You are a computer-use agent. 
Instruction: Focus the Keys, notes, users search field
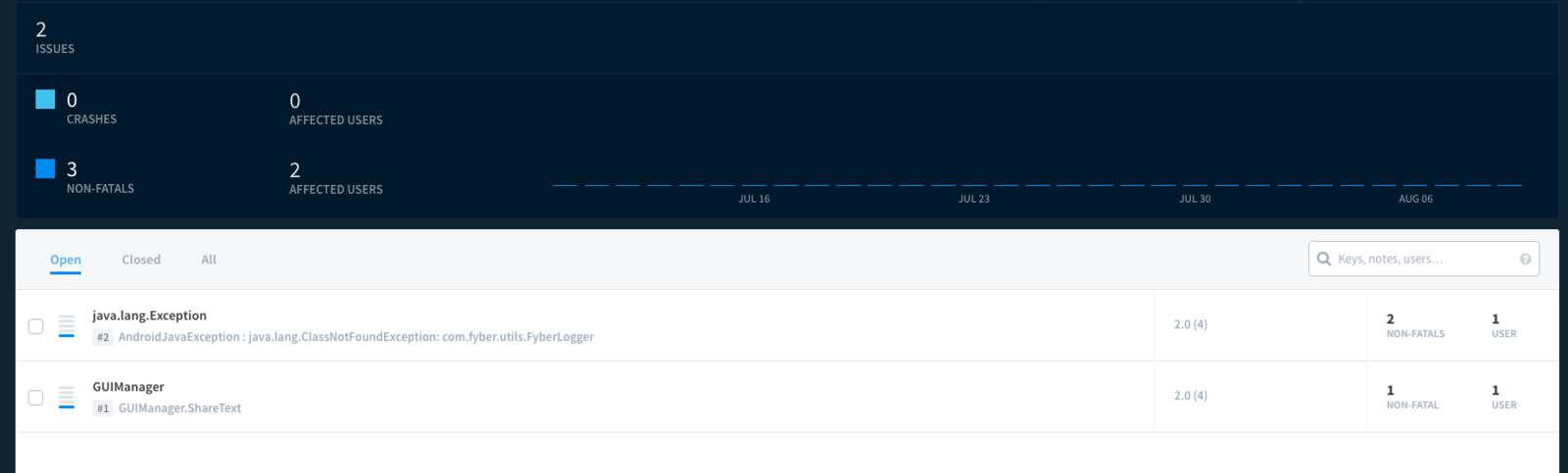coord(1424,259)
